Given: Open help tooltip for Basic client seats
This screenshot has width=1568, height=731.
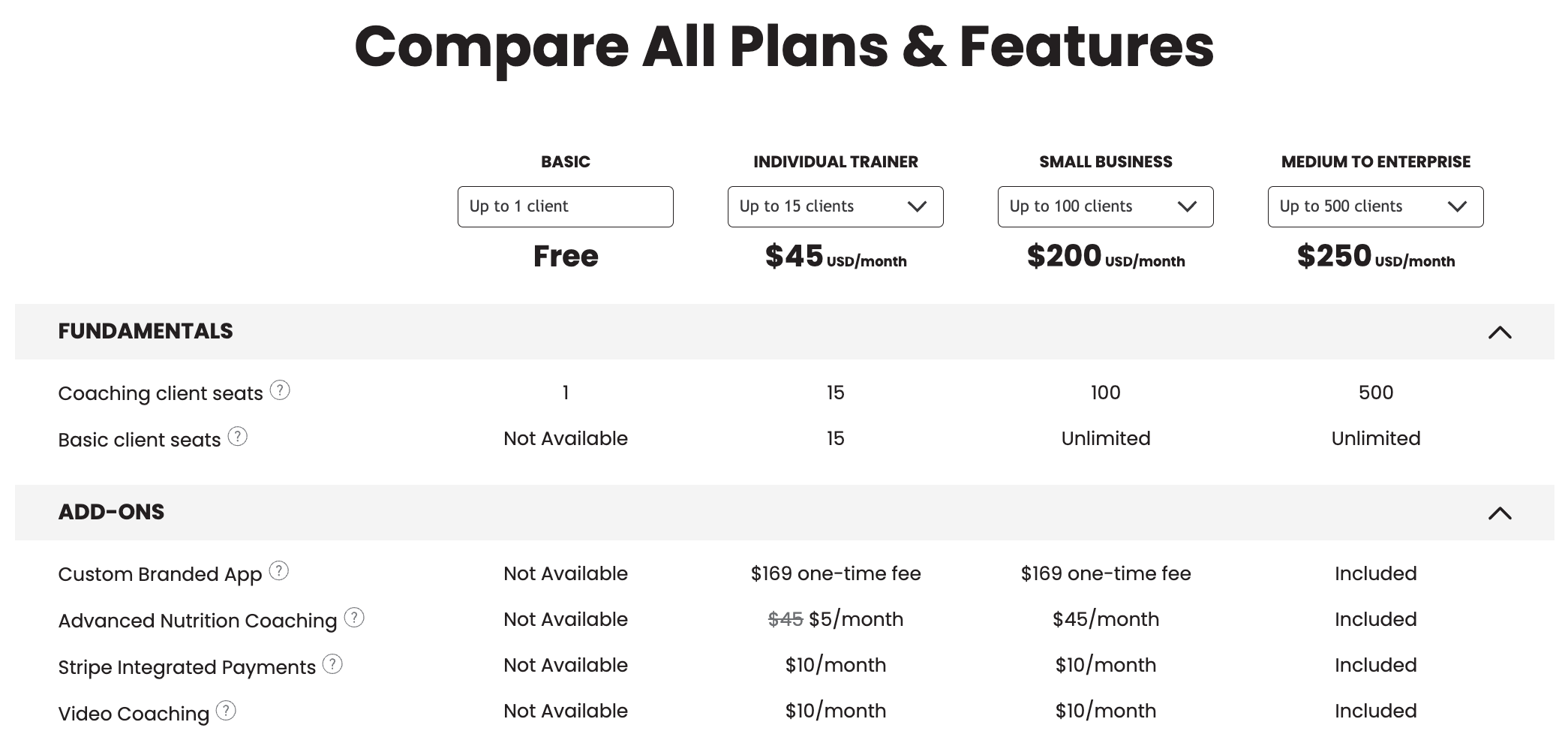Looking at the screenshot, I should (238, 437).
